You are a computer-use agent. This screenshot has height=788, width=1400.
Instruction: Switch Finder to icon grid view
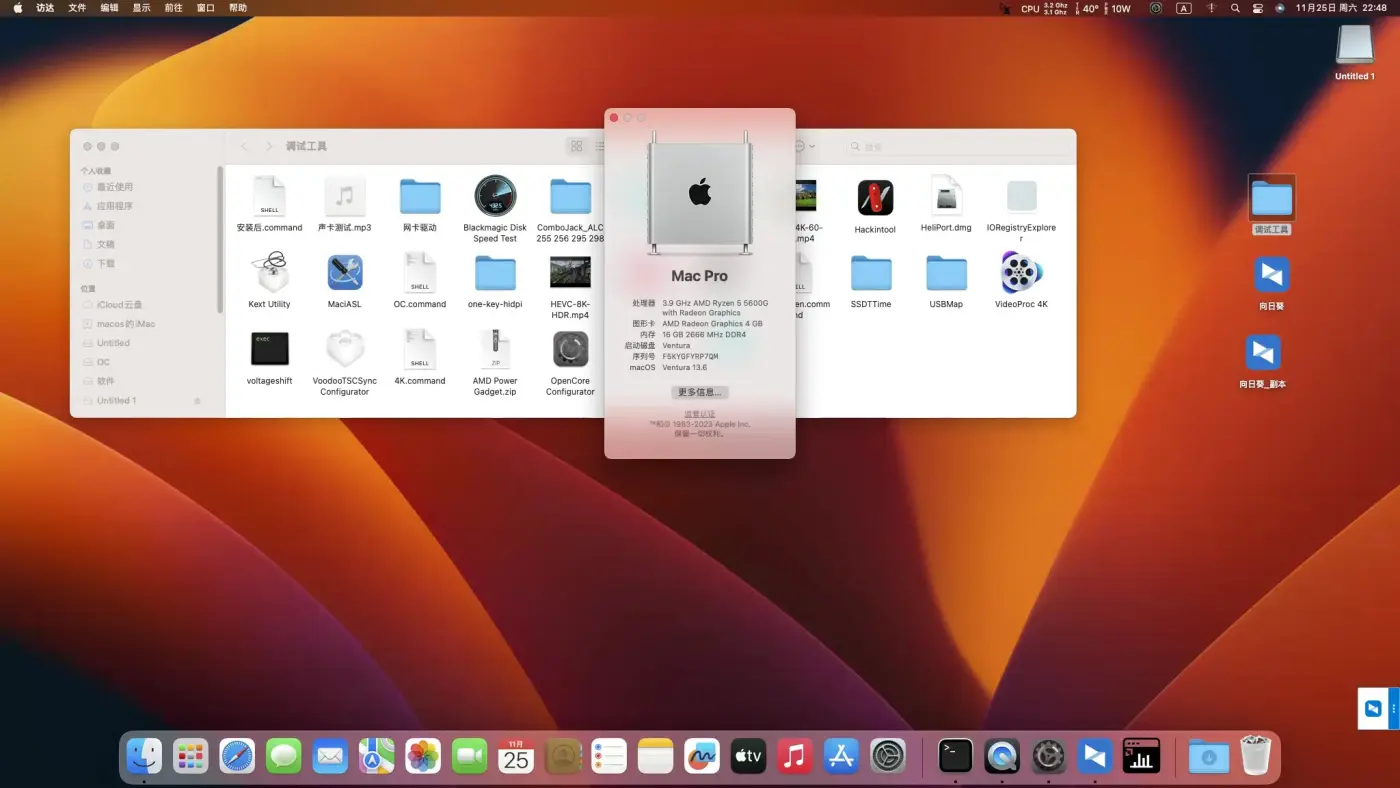[577, 146]
